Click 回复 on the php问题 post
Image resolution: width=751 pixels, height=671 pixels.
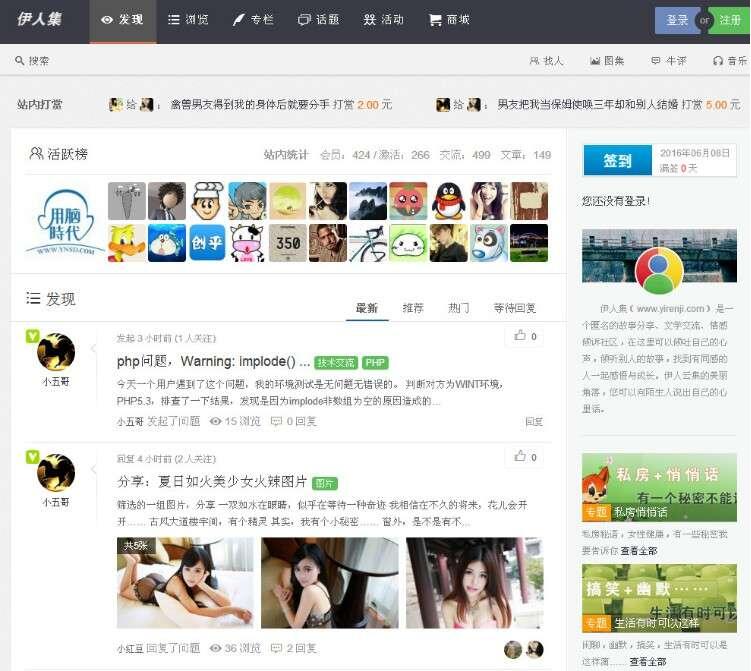[534, 422]
